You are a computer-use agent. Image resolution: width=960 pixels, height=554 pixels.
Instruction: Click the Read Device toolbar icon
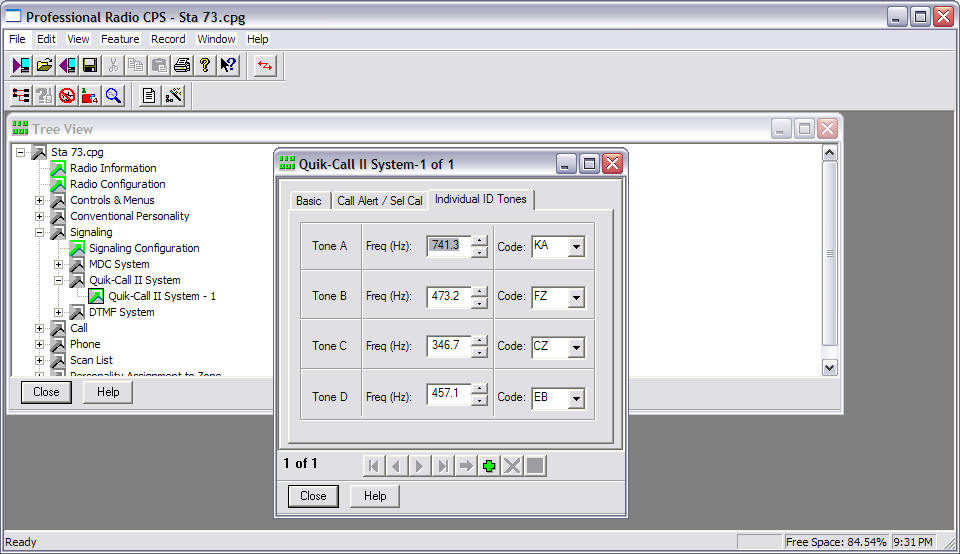(21, 66)
